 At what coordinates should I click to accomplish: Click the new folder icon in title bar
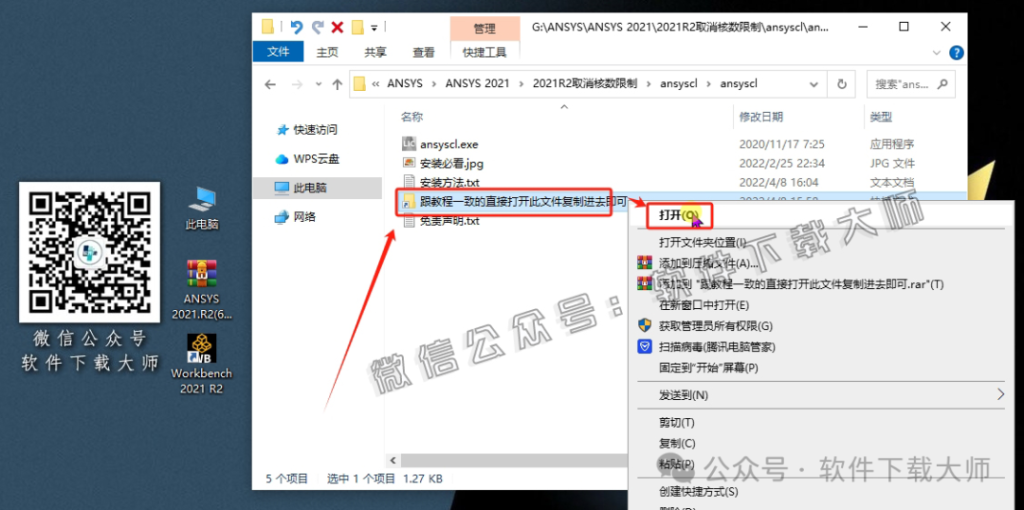[x=357, y=27]
